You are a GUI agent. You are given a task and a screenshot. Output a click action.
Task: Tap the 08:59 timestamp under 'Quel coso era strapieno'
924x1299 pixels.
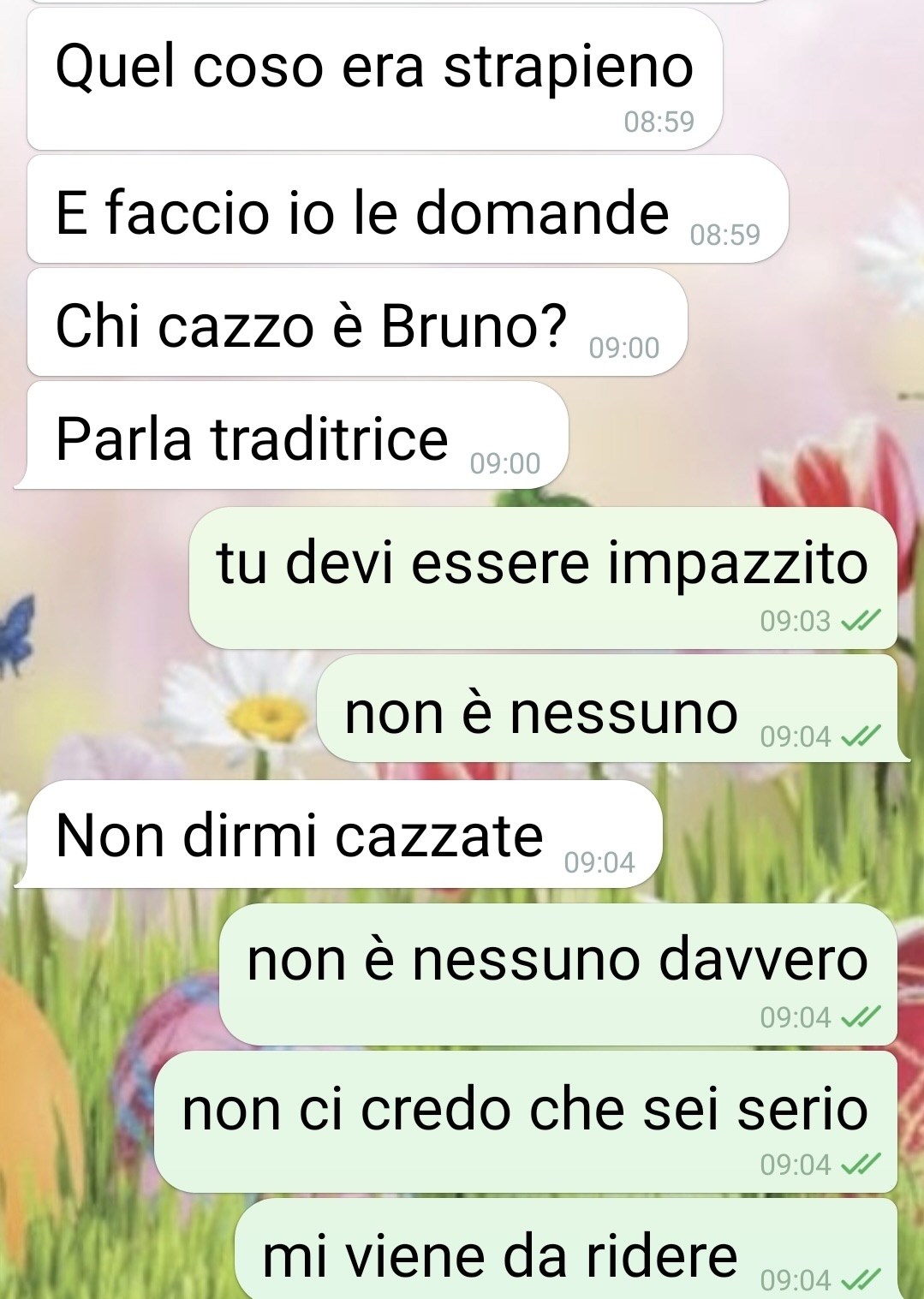coord(659,122)
